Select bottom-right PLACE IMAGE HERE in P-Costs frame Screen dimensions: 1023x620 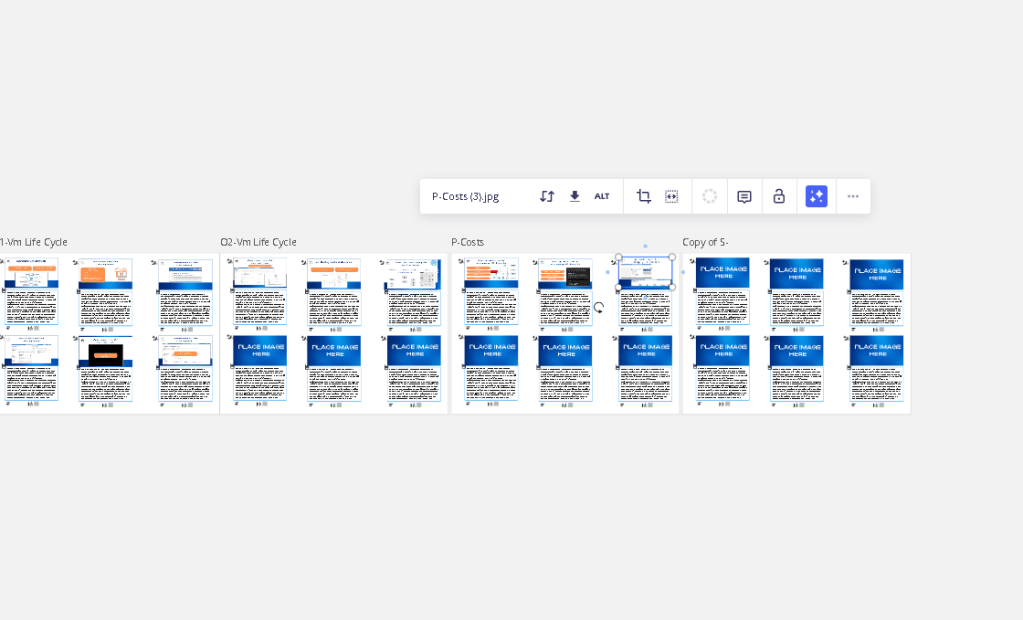tap(645, 351)
